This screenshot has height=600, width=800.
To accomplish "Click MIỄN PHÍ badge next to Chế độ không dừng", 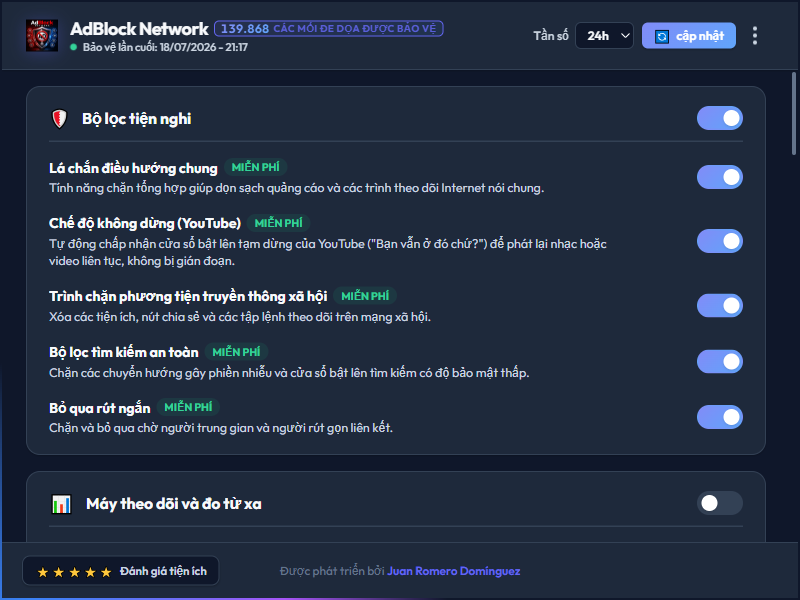I will [279, 223].
